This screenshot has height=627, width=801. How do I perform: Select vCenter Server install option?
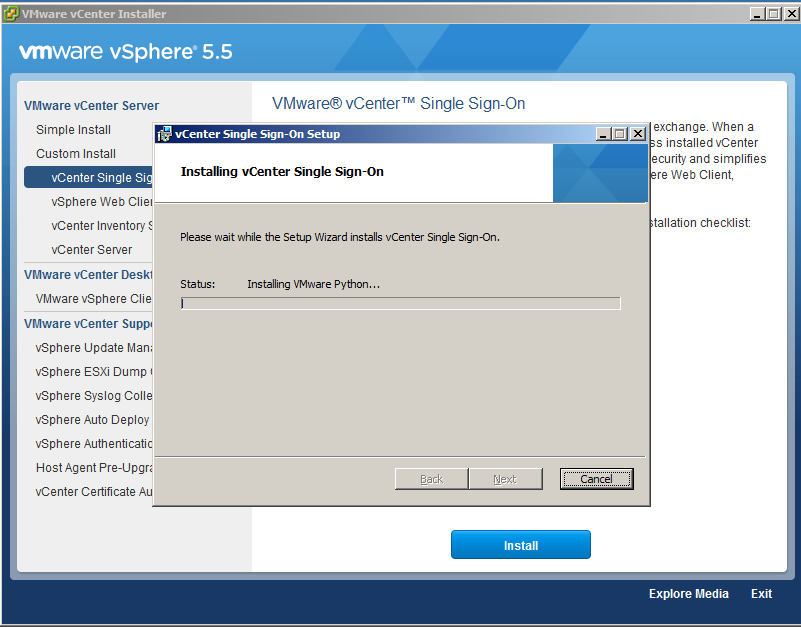[92, 250]
